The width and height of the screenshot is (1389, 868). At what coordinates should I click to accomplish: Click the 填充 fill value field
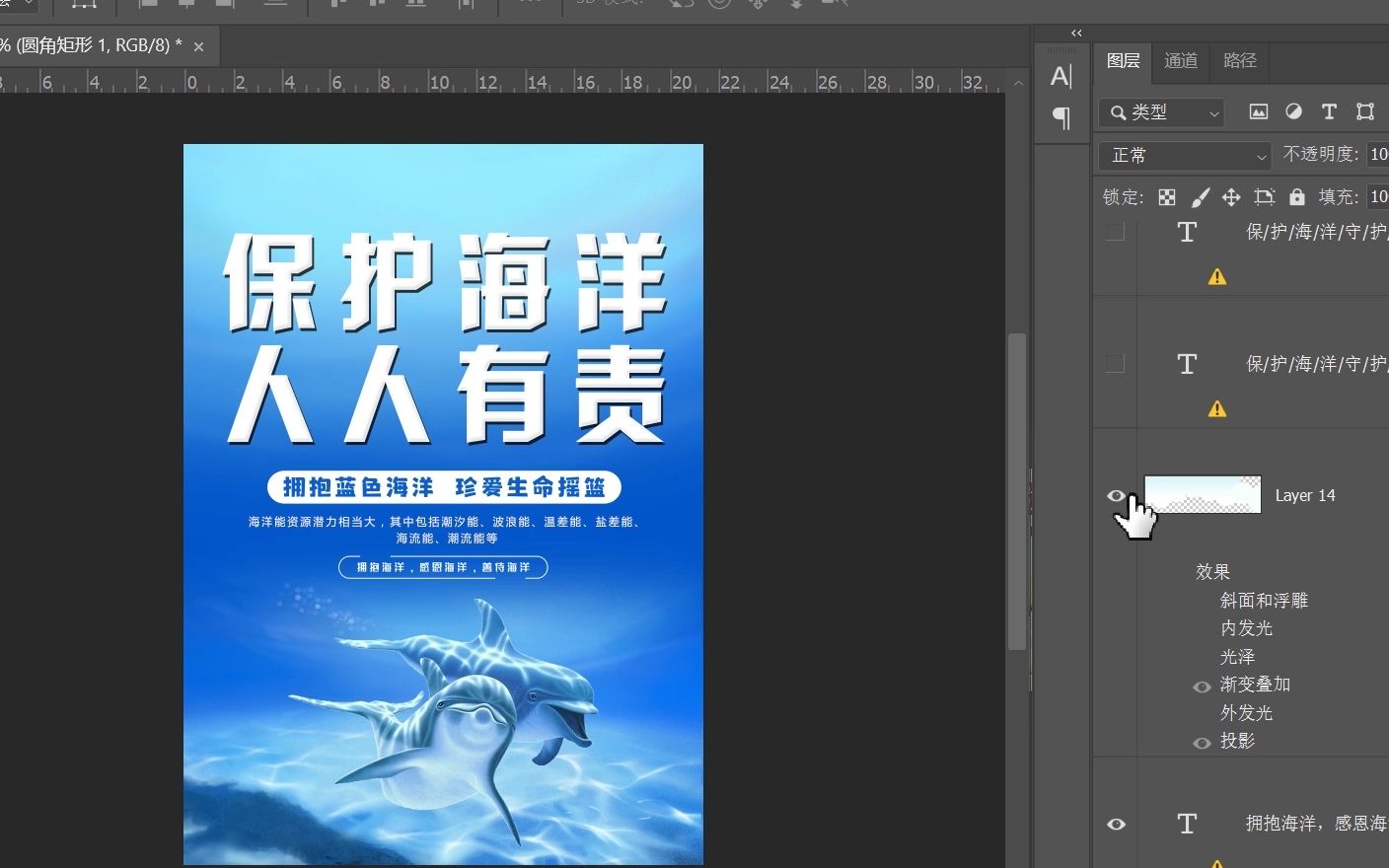click(1378, 196)
